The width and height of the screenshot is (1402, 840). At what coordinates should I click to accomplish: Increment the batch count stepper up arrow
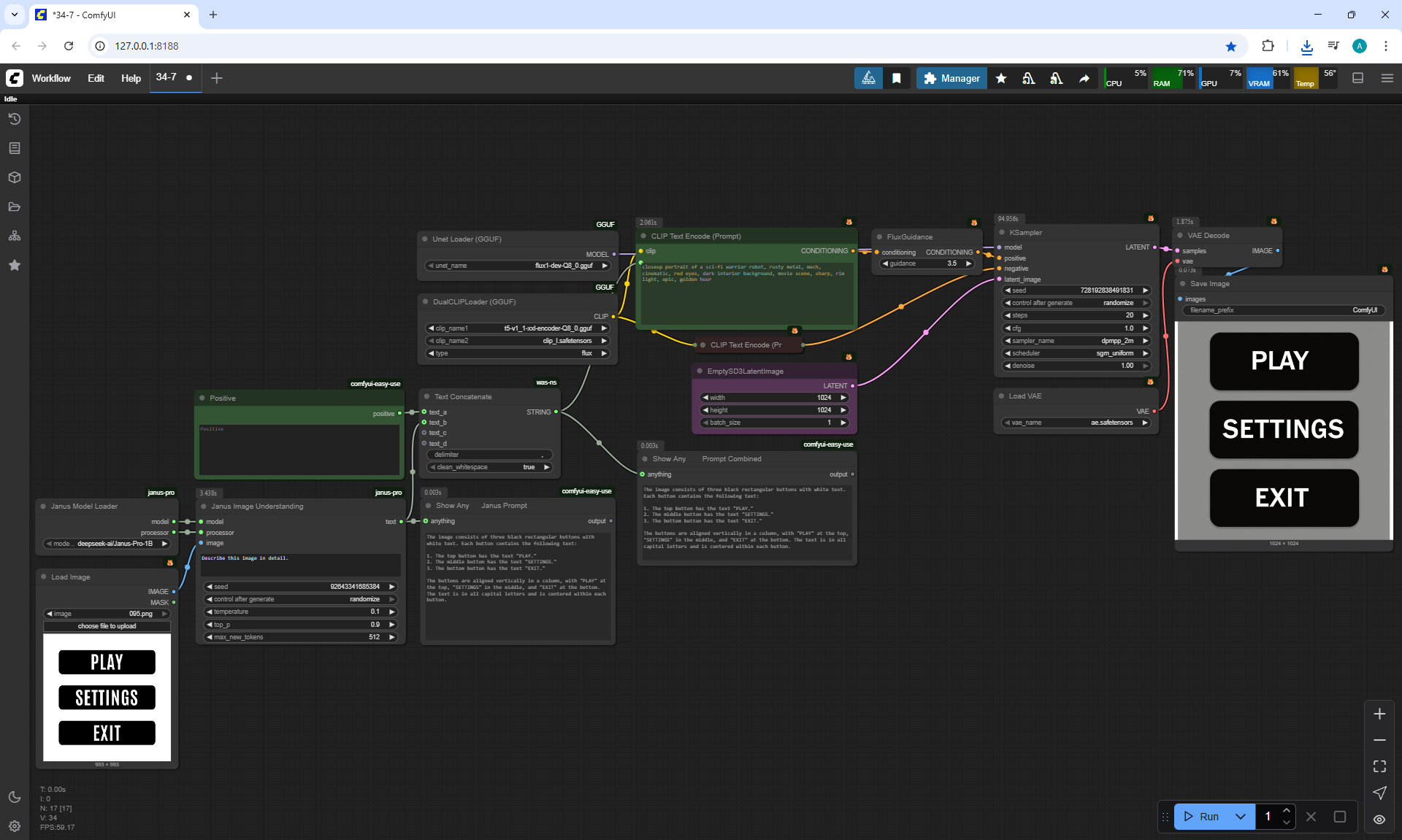tap(1287, 811)
